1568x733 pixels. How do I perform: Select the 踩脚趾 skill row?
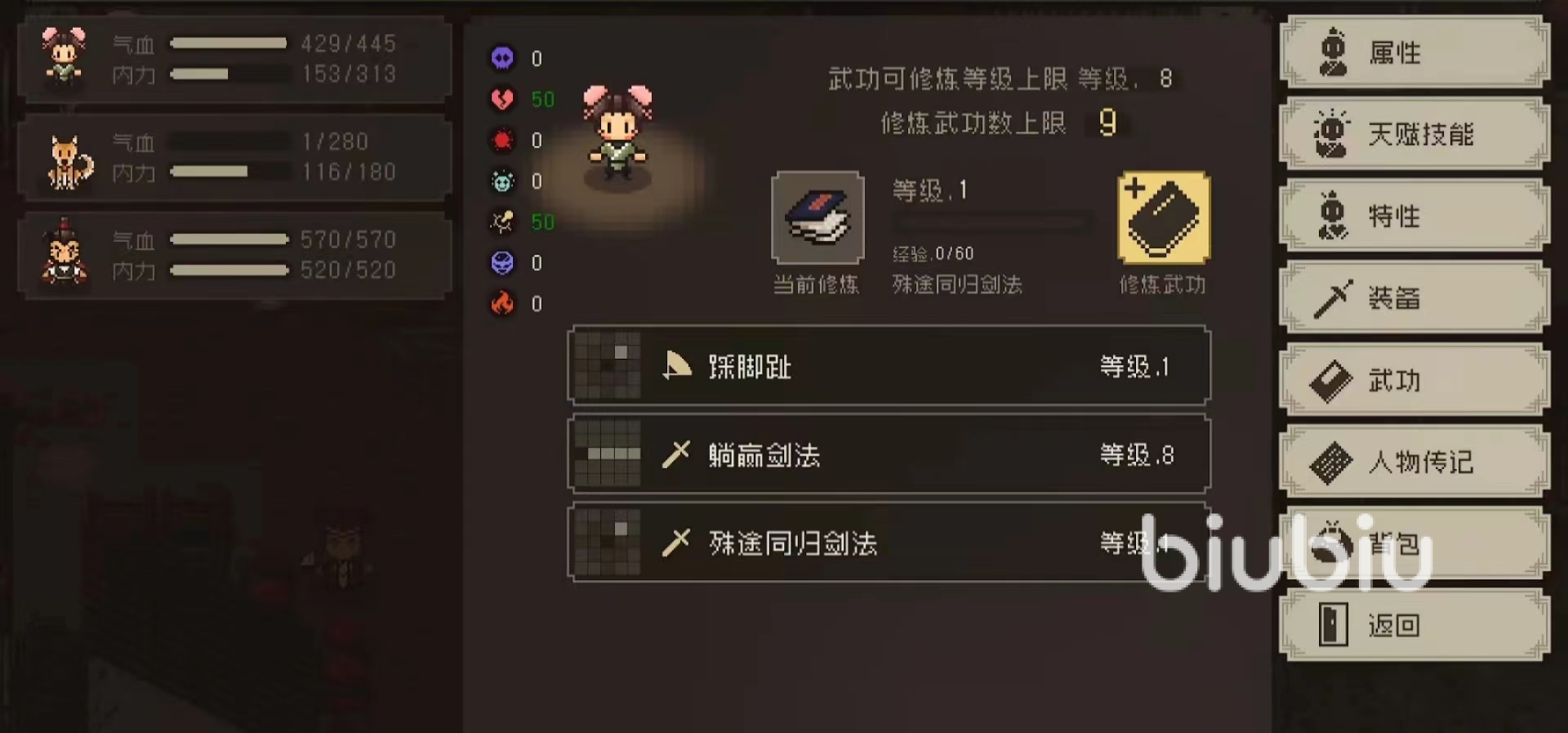[889, 366]
